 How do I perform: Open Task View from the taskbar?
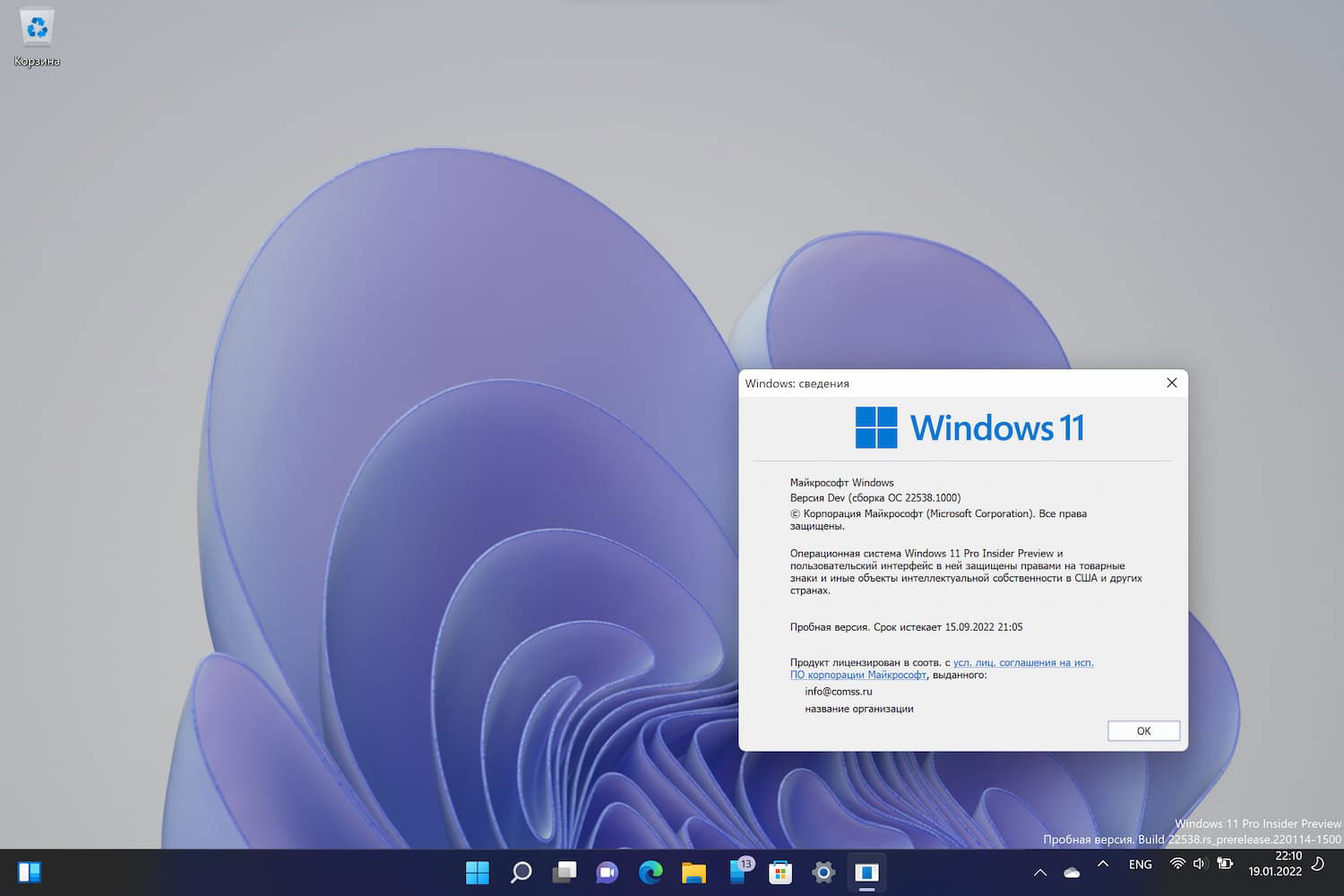564,871
